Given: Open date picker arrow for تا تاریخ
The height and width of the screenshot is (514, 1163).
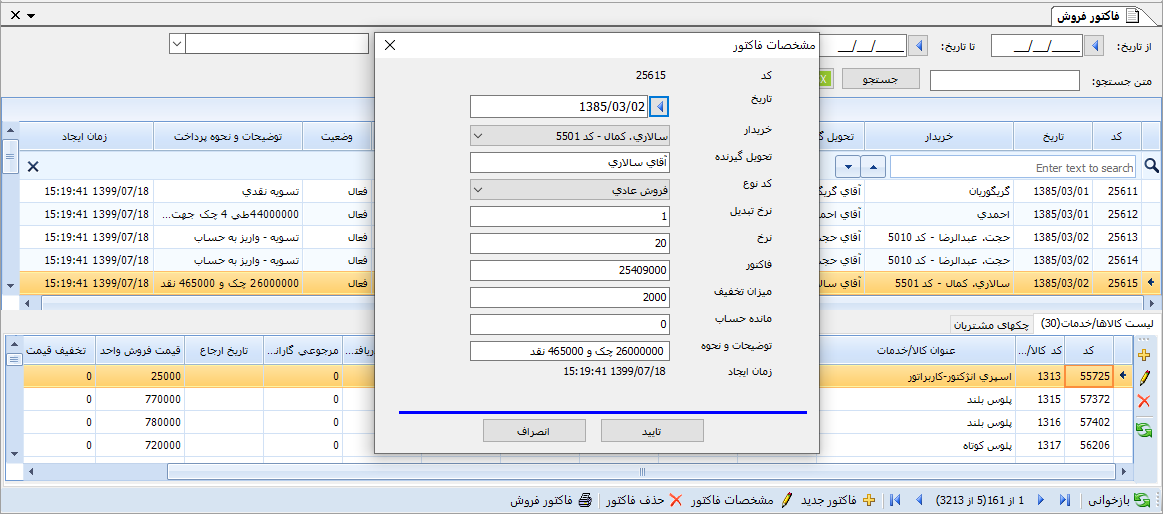Looking at the screenshot, I should (x=919, y=47).
